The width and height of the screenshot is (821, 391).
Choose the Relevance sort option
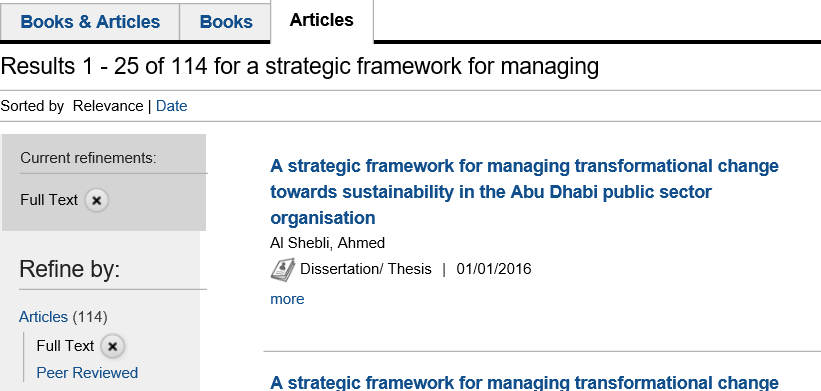click(108, 106)
